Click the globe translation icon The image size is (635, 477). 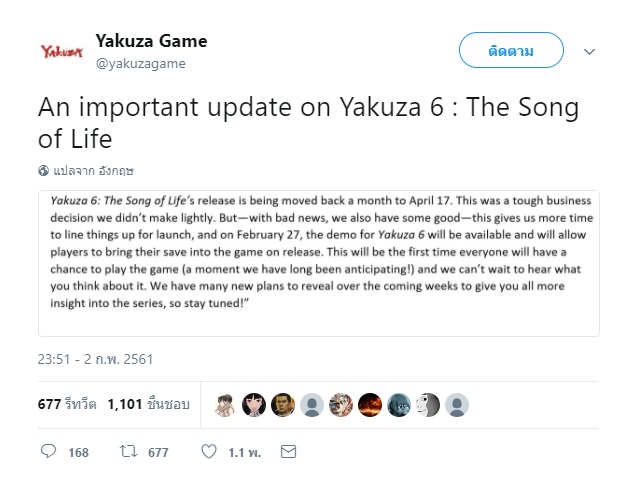[43, 171]
